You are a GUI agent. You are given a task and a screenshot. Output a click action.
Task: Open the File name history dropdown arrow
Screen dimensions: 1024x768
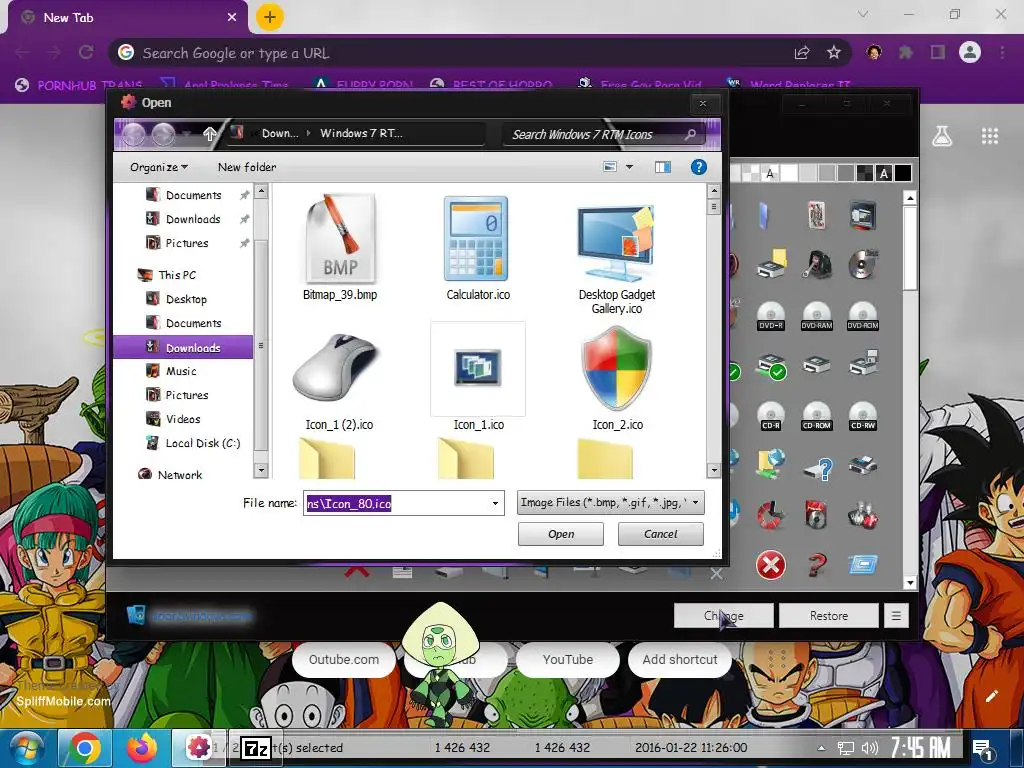pos(495,503)
